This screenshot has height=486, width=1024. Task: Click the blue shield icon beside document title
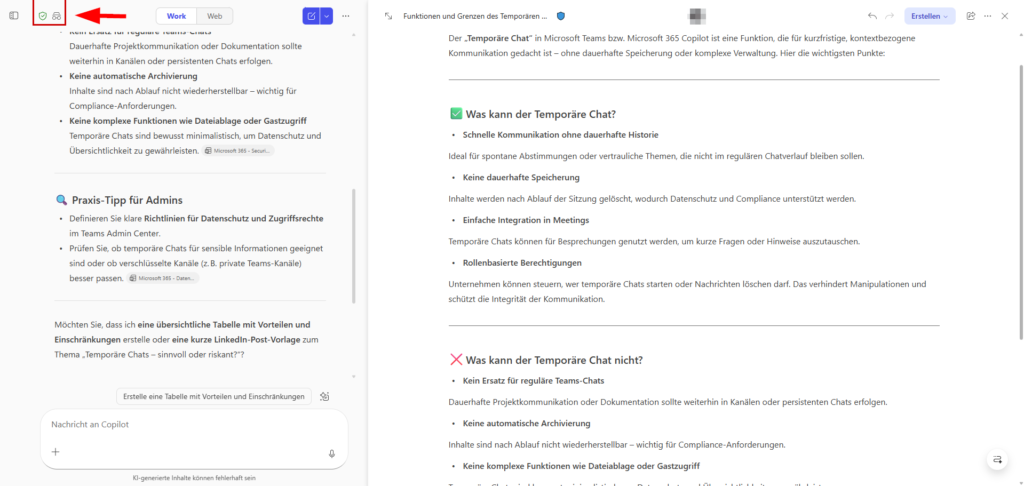tap(560, 16)
